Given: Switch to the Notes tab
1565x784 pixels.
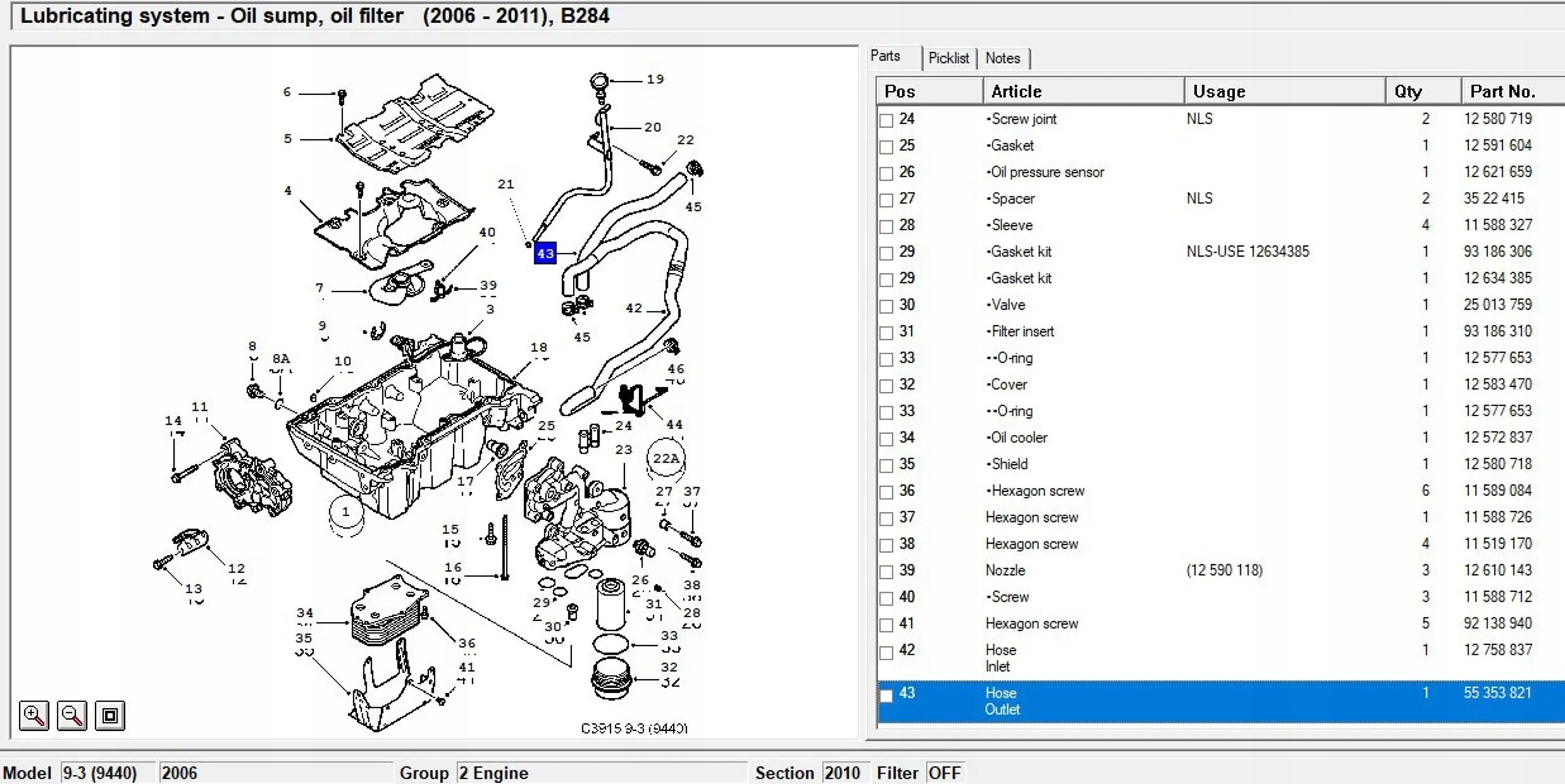Looking at the screenshot, I should (1002, 58).
